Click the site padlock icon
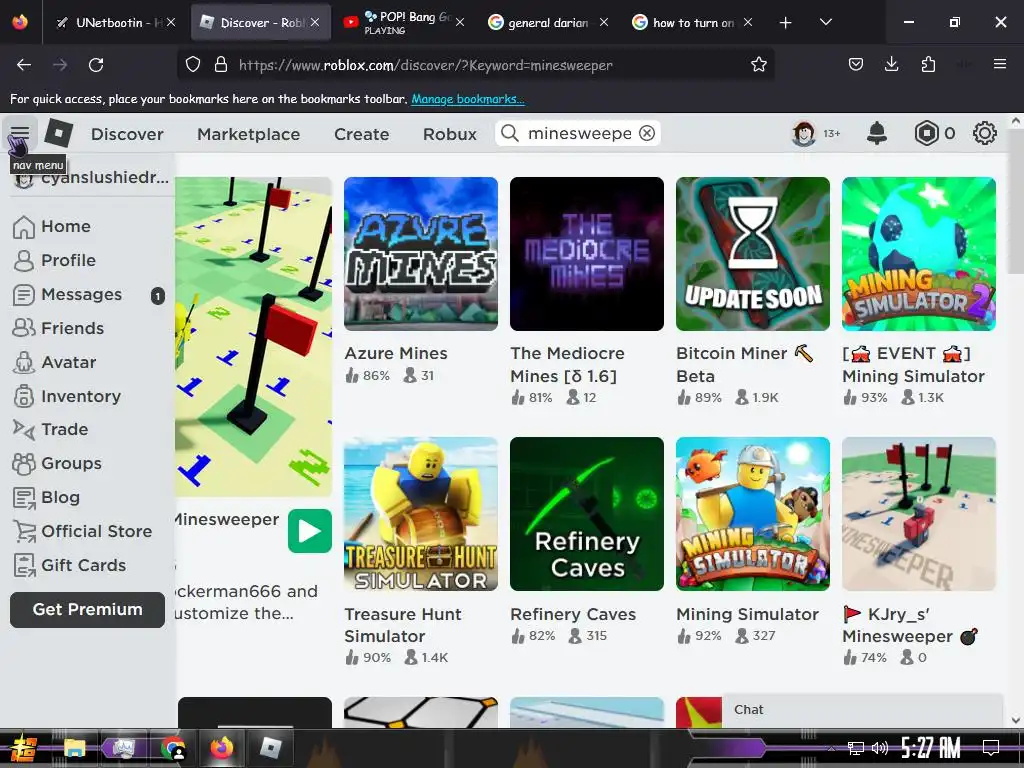This screenshot has height=768, width=1024. (221, 65)
